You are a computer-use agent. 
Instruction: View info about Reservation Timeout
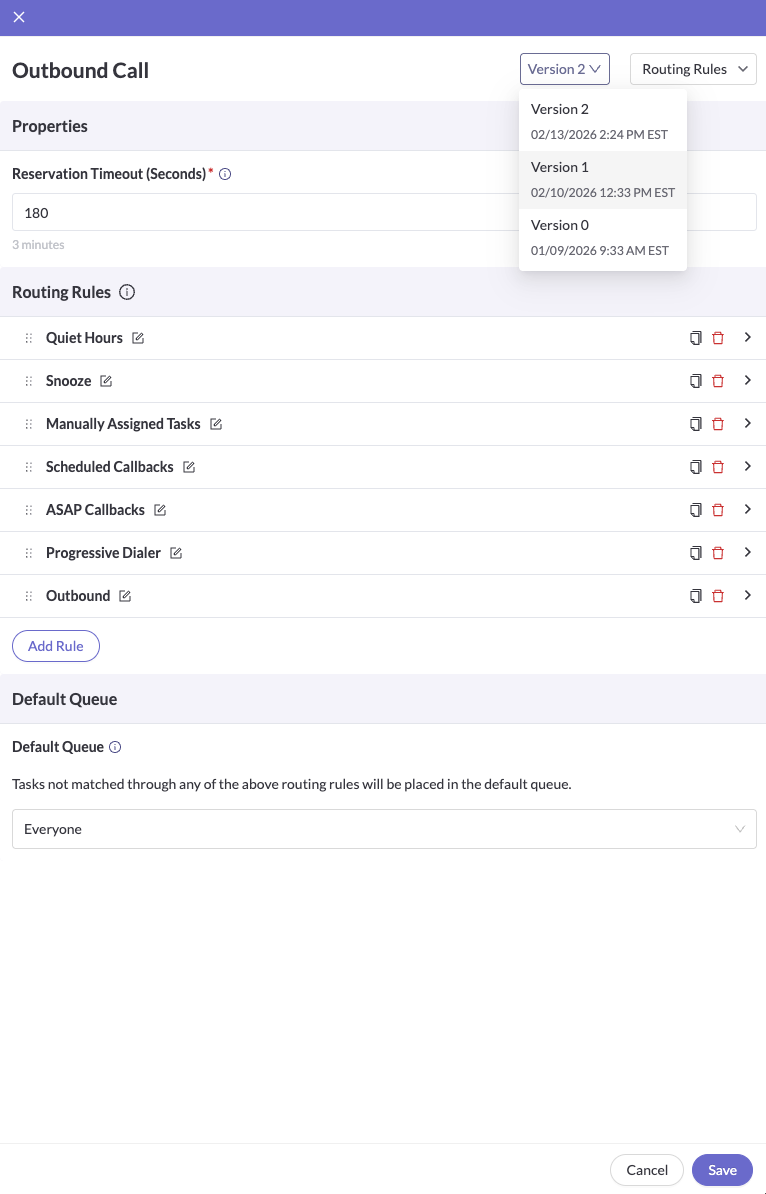click(225, 174)
